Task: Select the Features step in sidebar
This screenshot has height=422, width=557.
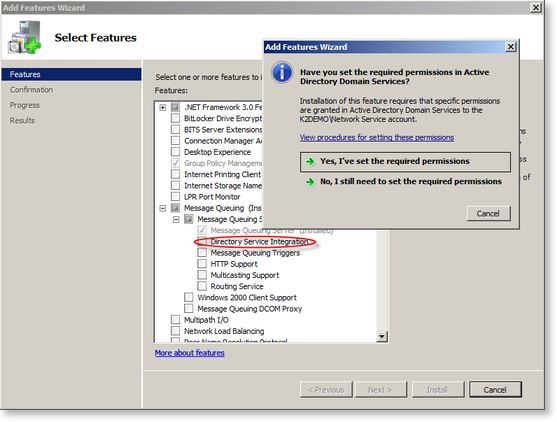Action: coord(71,74)
